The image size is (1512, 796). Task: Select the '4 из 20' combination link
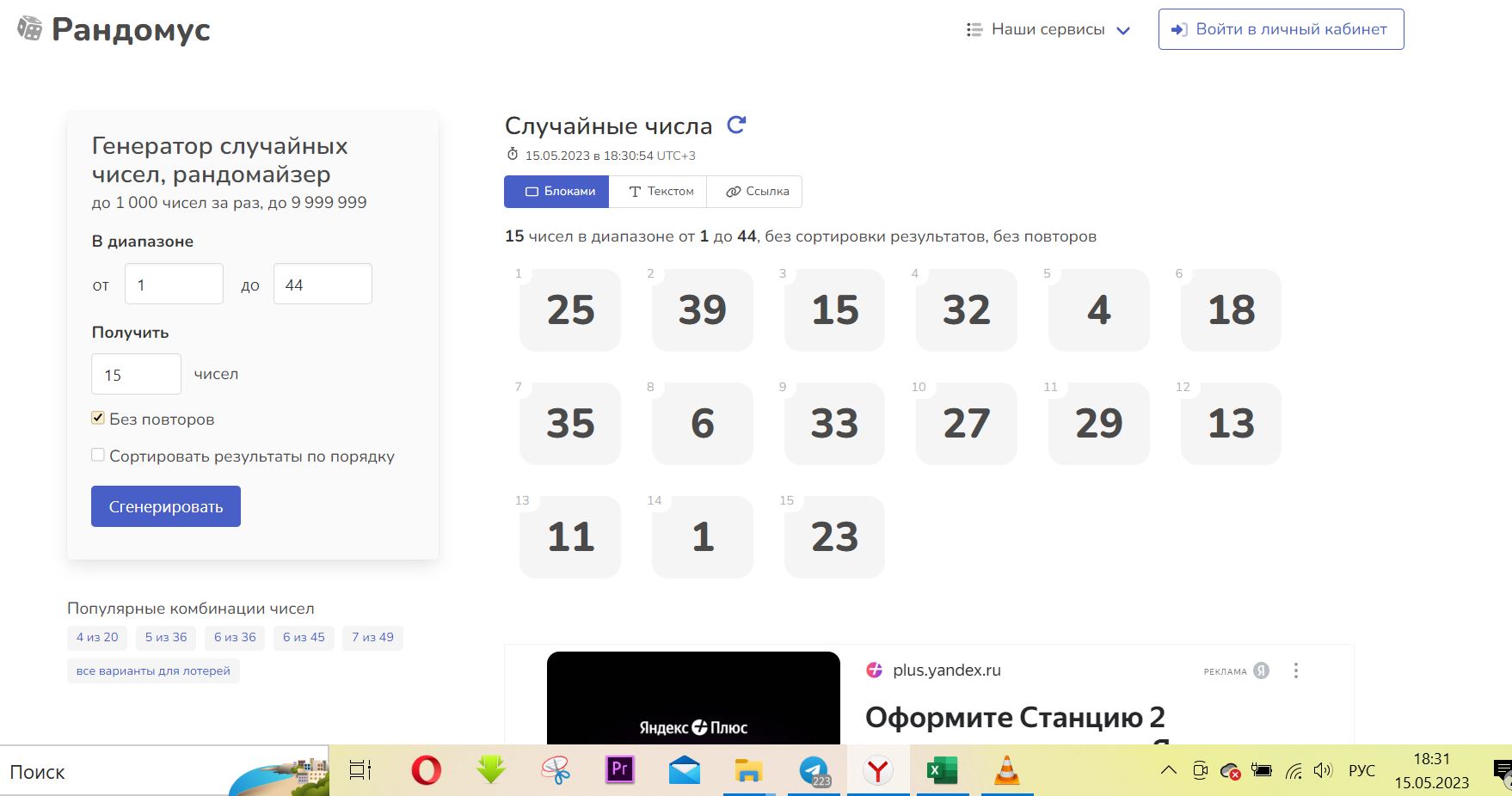click(x=97, y=637)
